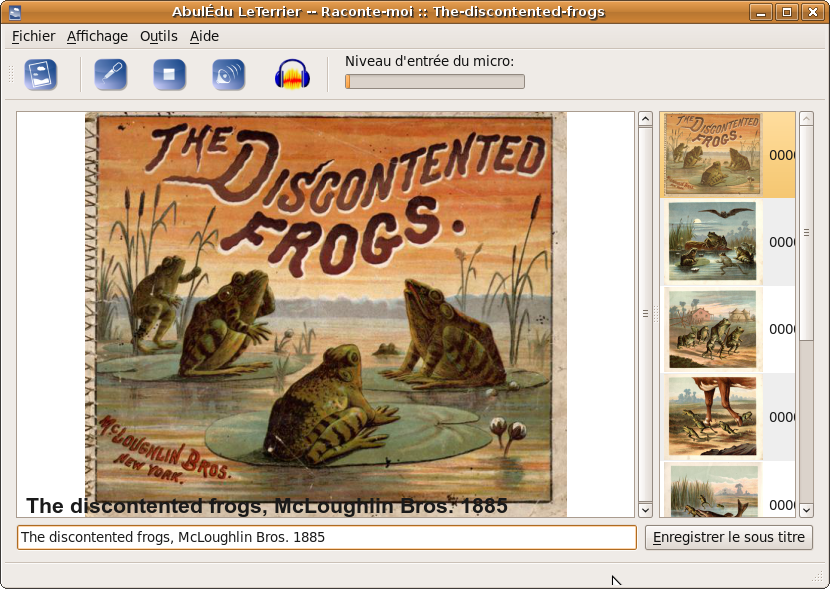Select the reeds and swamp thumbnail
This screenshot has width=830, height=589.
point(713,490)
